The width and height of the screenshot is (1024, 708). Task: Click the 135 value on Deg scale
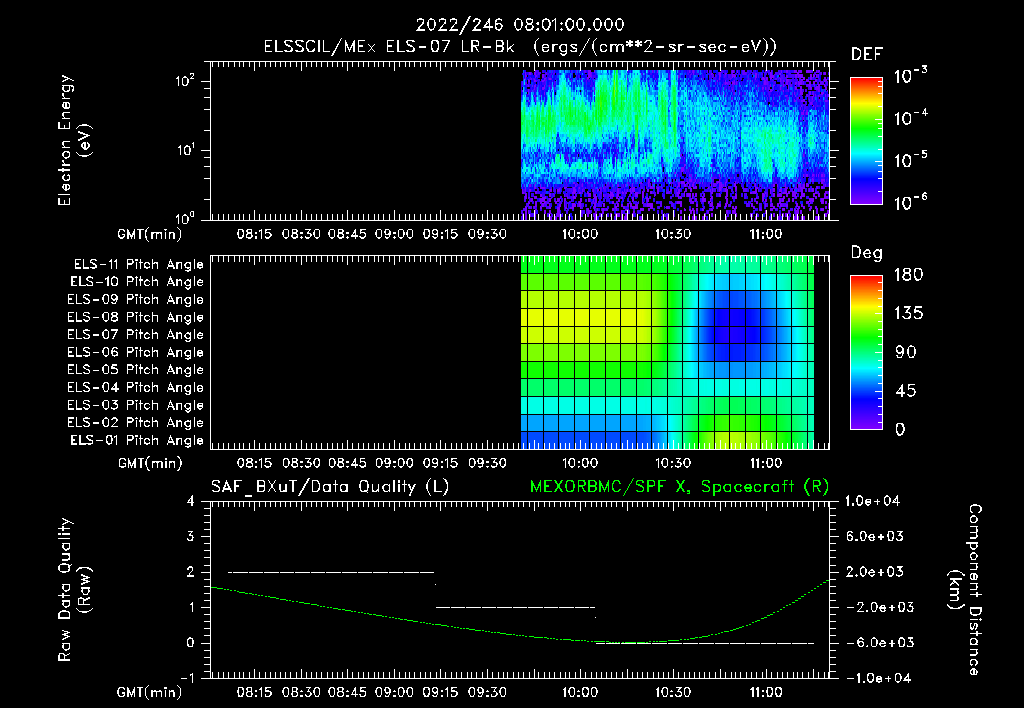coord(908,314)
